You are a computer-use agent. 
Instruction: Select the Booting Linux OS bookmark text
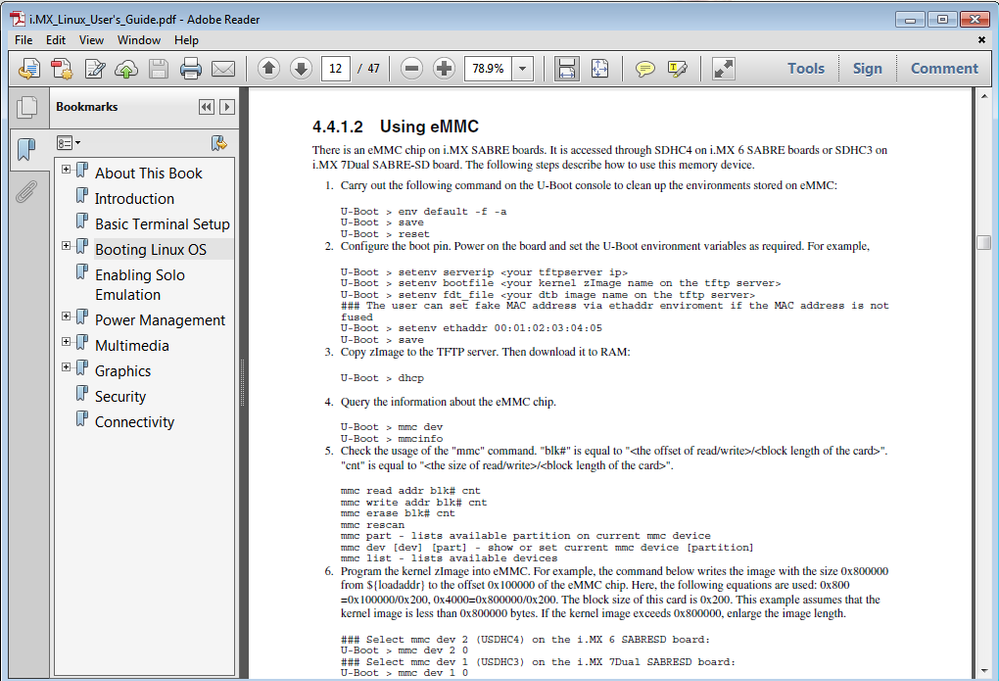tap(151, 250)
